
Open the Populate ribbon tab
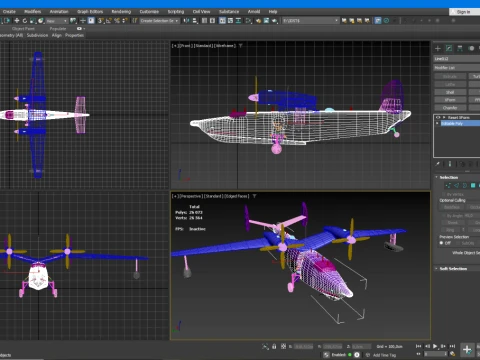[58, 29]
